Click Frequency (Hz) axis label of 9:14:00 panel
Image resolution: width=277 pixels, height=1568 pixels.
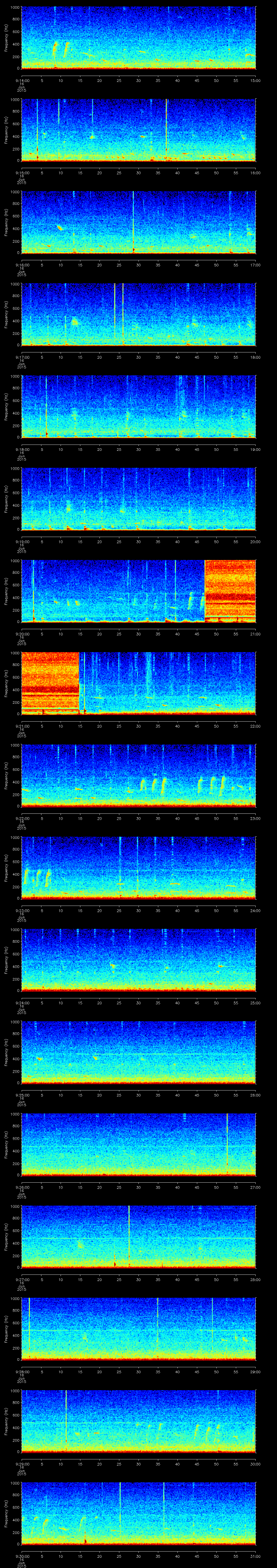6,38
